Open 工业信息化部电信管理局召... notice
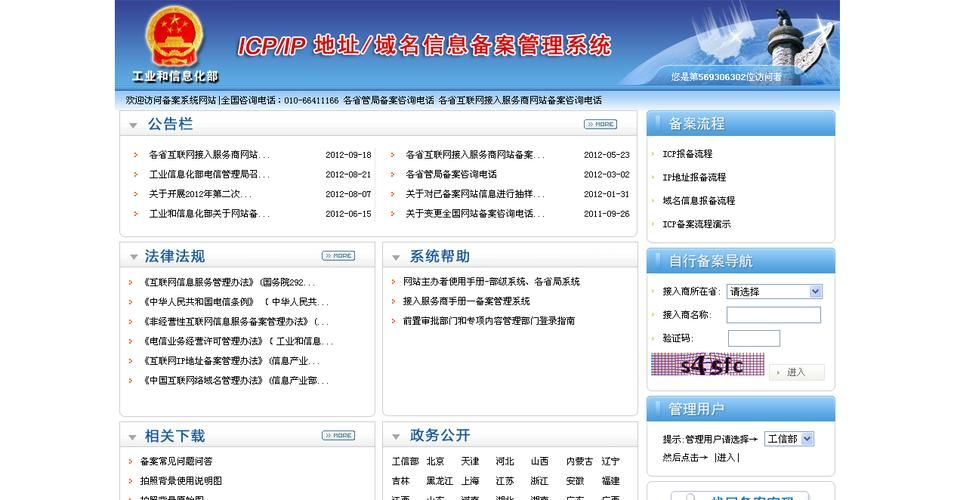This screenshot has height=500, width=954. click(209, 174)
